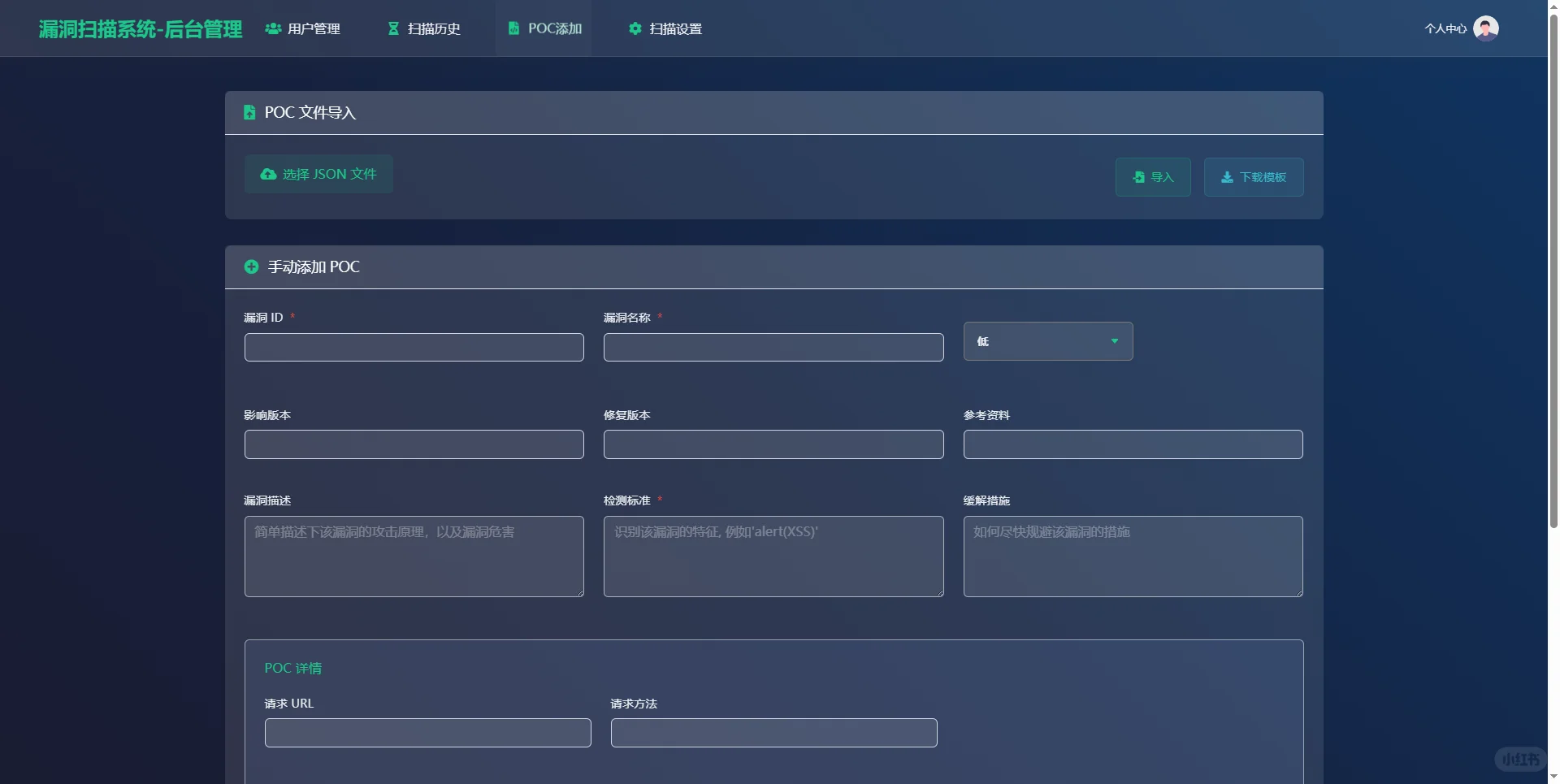
Task: Click the download icon on 下载模板
Action: click(x=1227, y=177)
